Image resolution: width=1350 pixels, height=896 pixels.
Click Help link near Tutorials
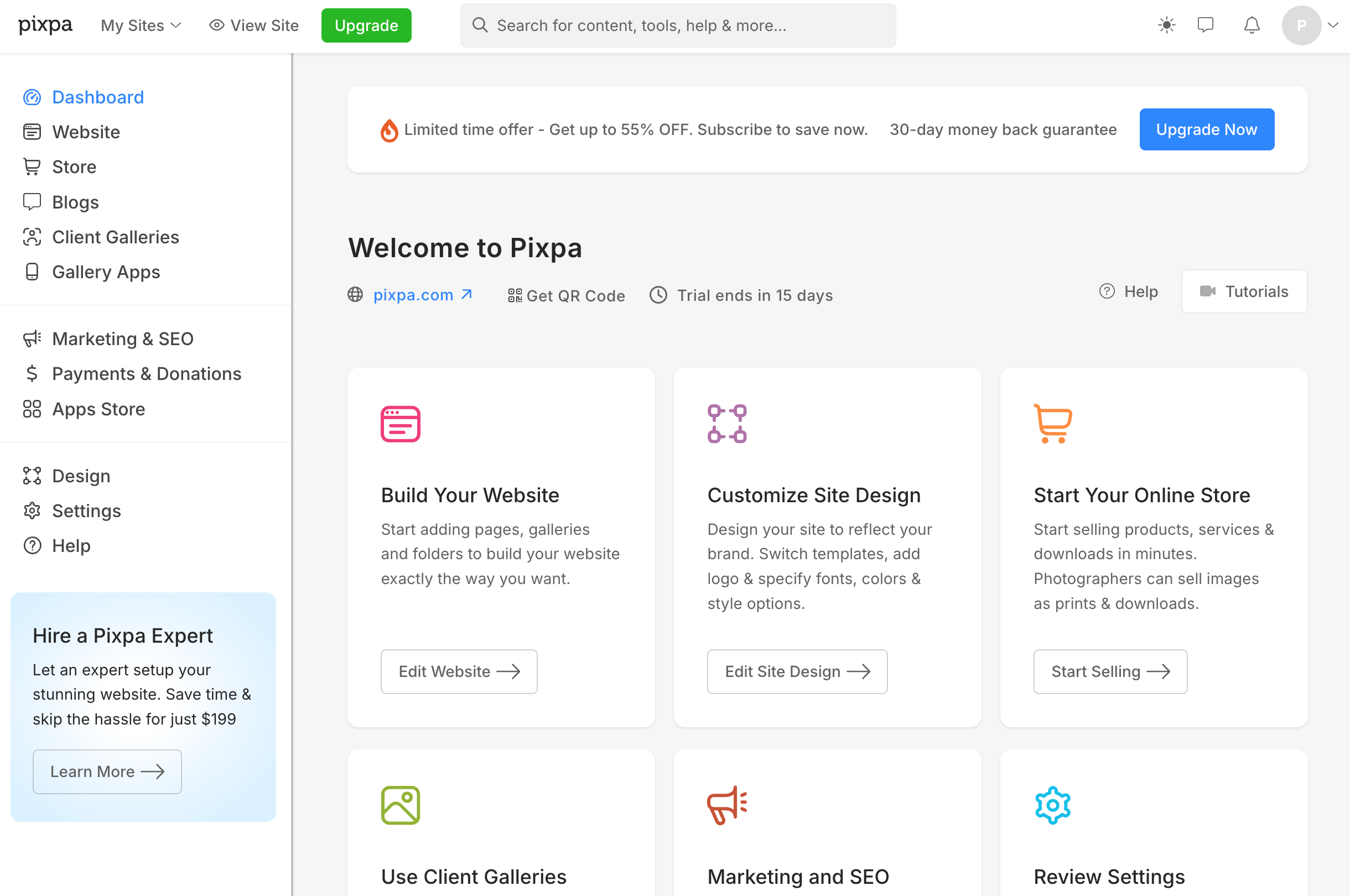point(1128,291)
